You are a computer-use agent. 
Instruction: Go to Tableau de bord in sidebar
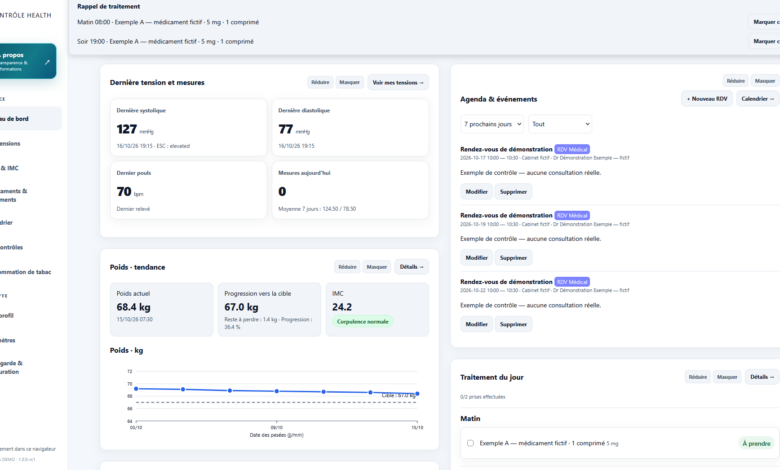tap(30, 119)
